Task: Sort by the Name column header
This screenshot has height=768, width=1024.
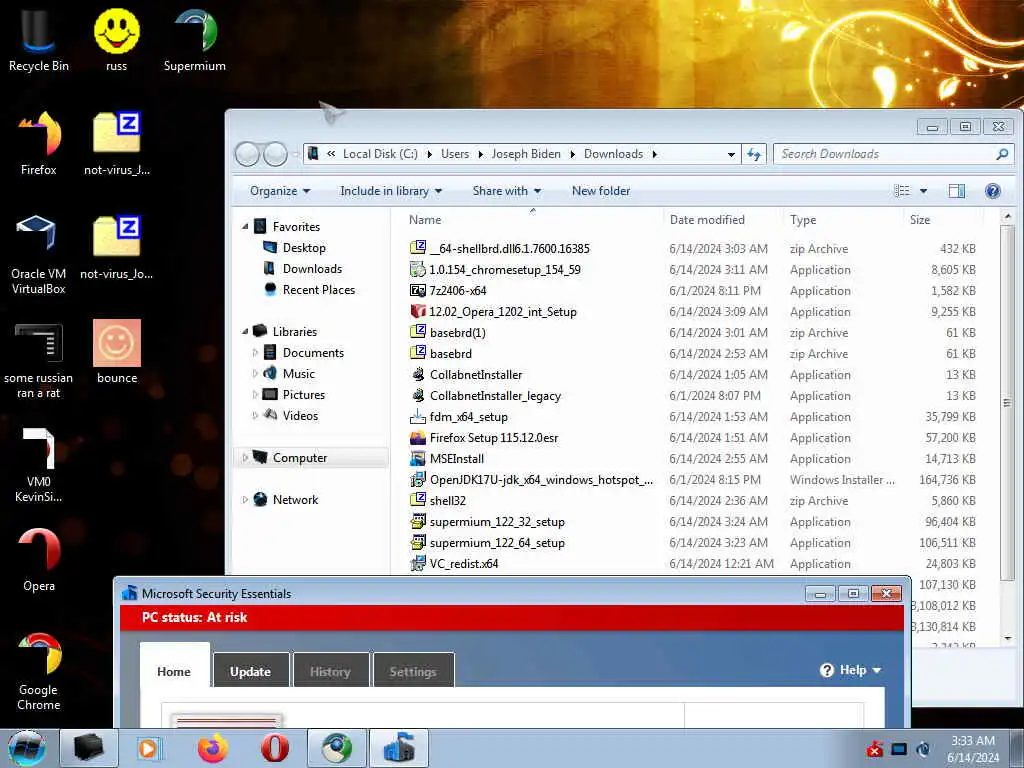Action: click(x=532, y=220)
